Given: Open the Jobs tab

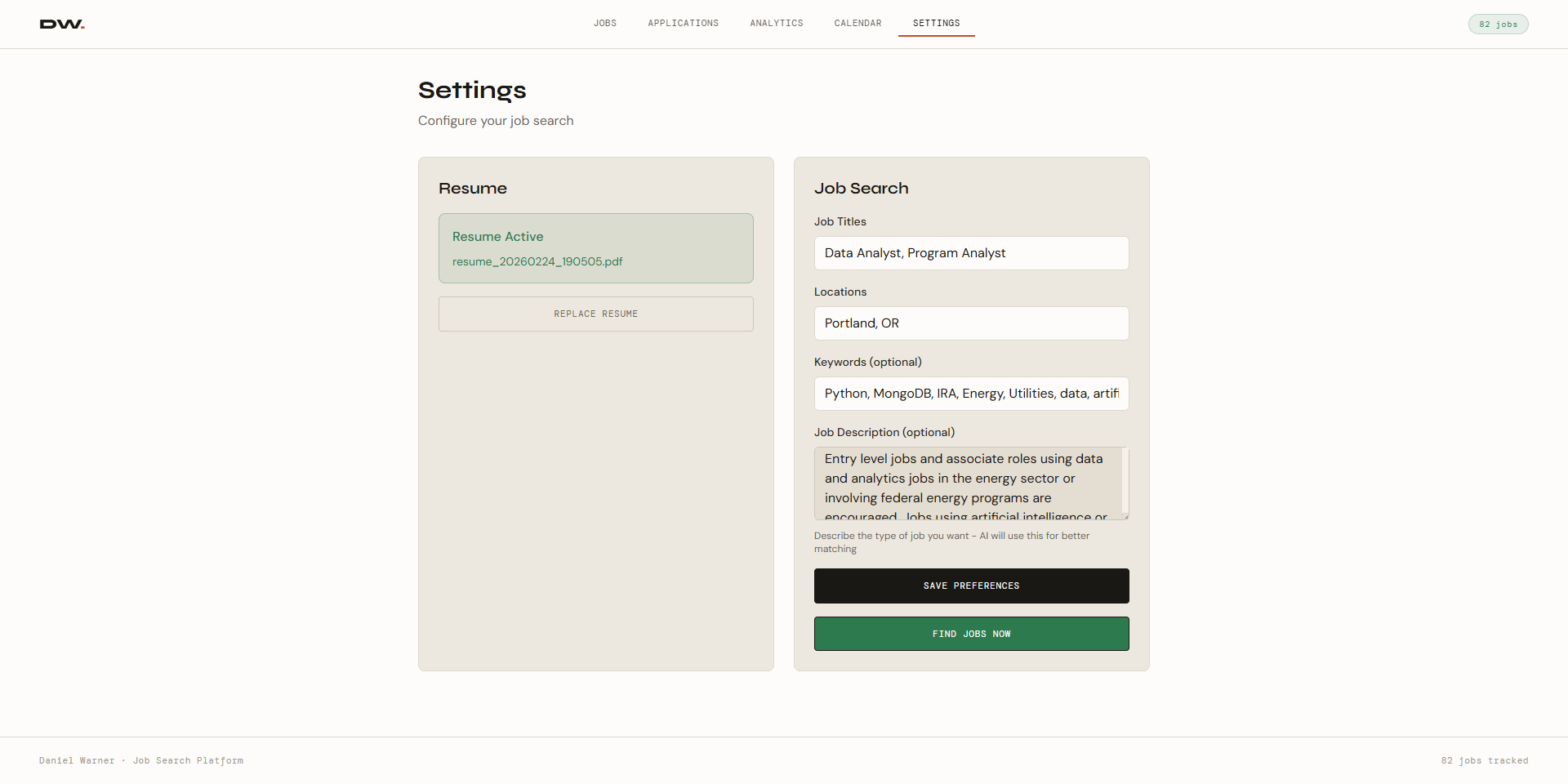Looking at the screenshot, I should pyautogui.click(x=605, y=24).
